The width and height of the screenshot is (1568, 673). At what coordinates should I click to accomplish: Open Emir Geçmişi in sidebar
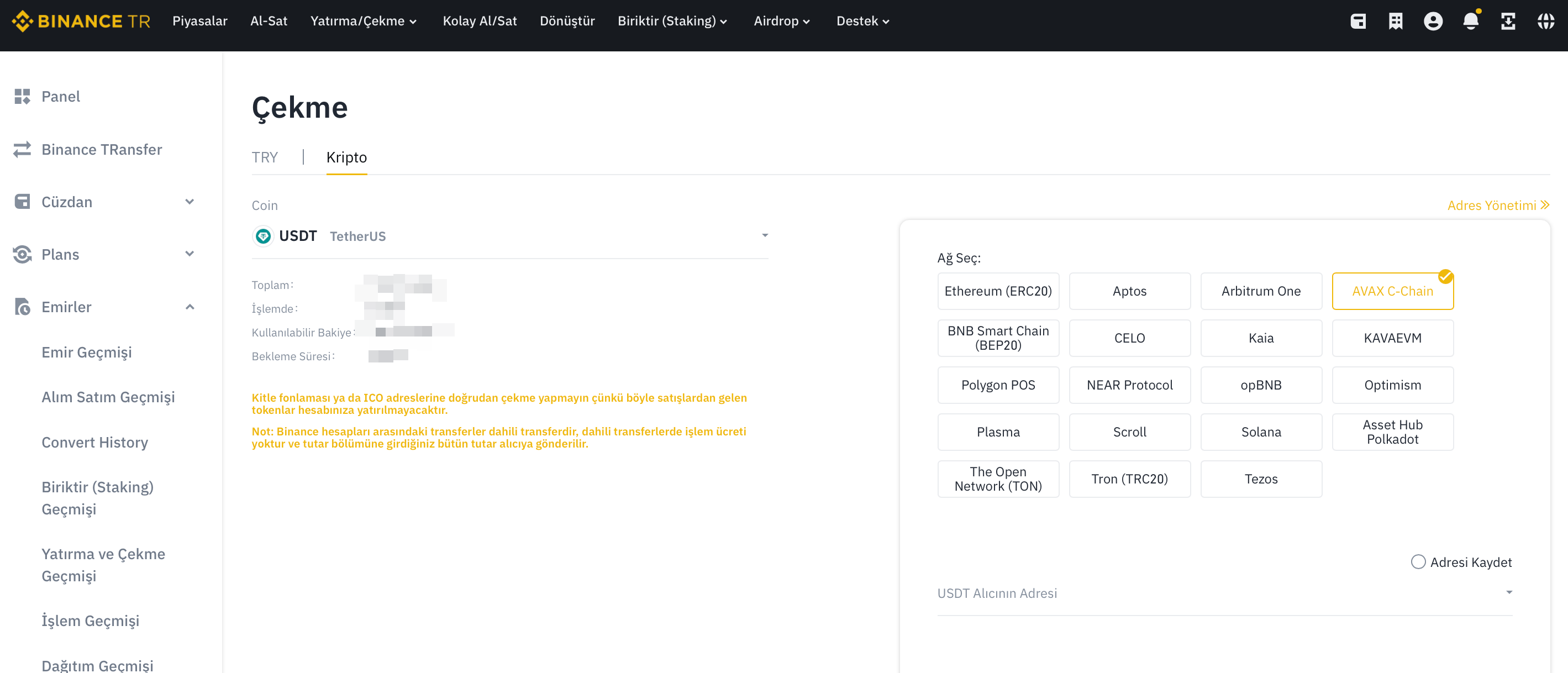point(86,353)
